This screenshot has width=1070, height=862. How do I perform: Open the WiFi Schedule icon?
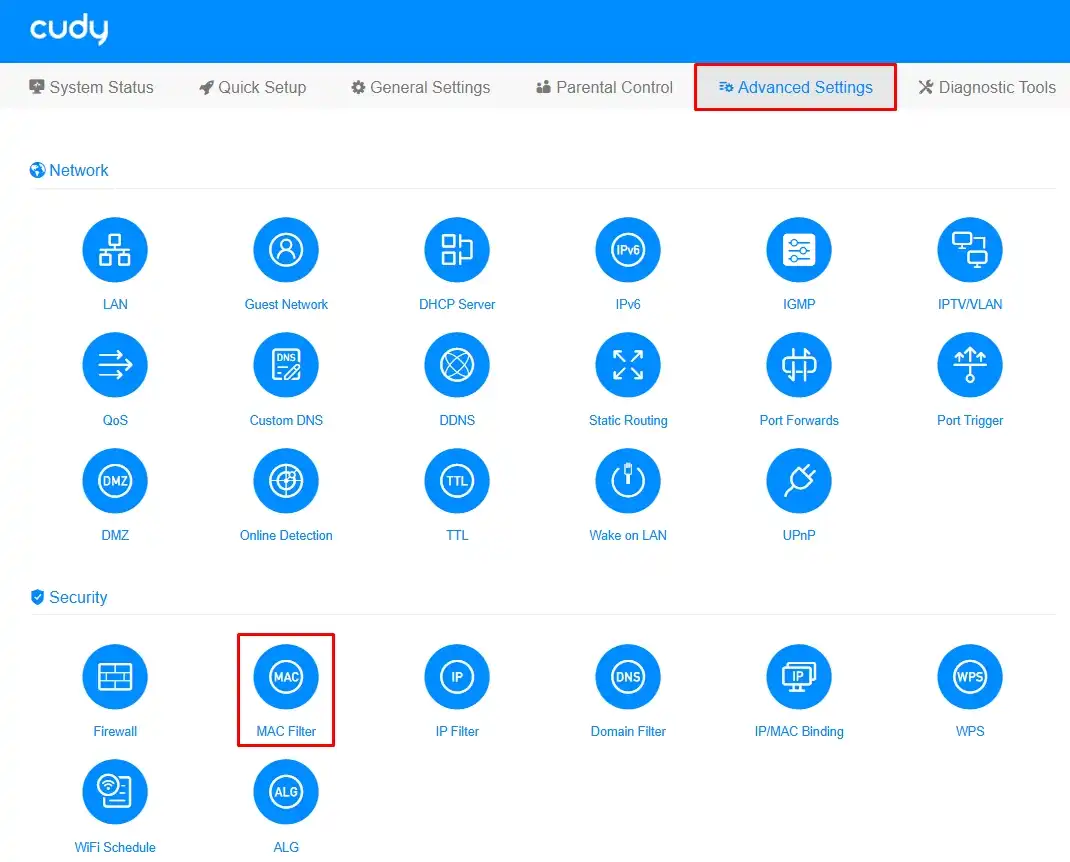coord(115,792)
